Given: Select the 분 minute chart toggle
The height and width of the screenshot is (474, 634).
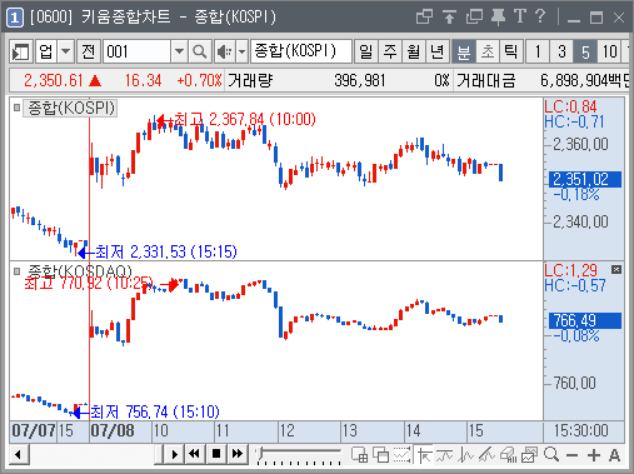Looking at the screenshot, I should 463,51.
